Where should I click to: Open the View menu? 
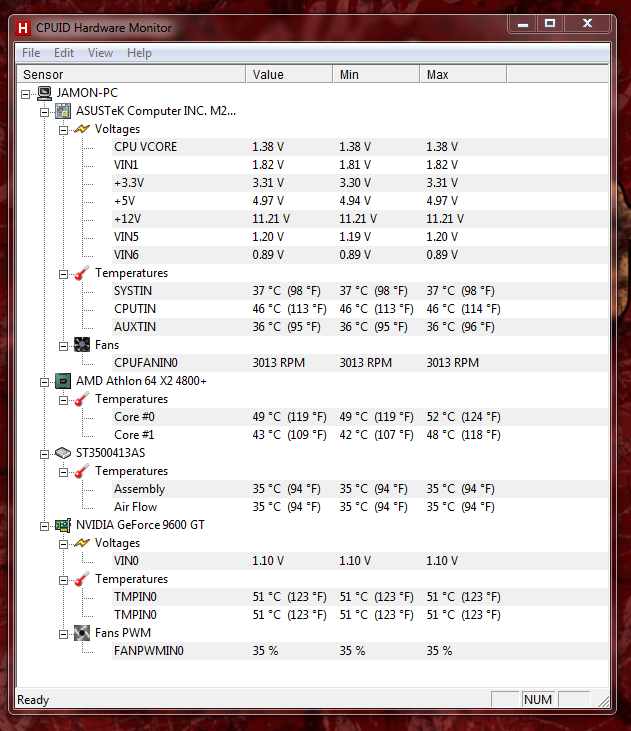(100, 53)
